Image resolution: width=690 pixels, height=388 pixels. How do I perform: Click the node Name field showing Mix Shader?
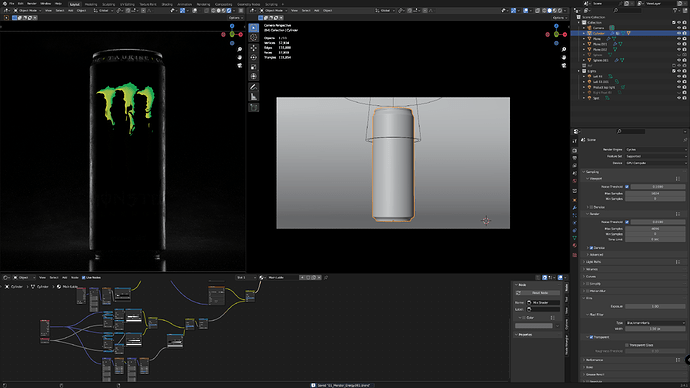pos(543,303)
